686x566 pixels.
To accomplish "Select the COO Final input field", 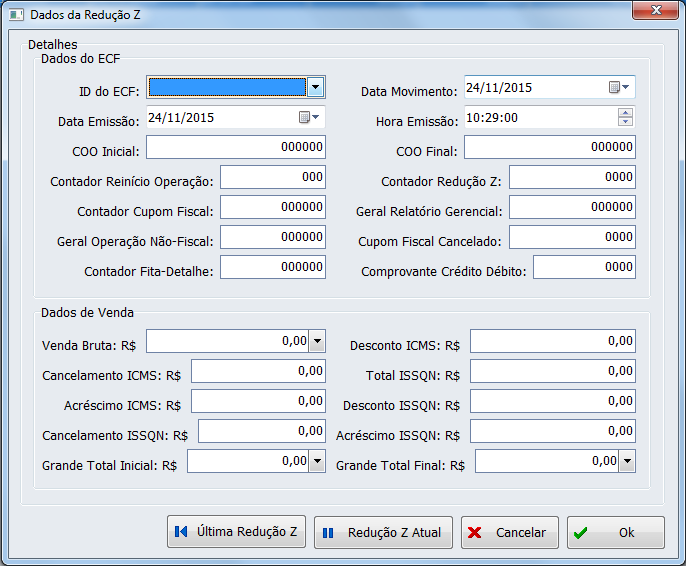I will coord(549,147).
